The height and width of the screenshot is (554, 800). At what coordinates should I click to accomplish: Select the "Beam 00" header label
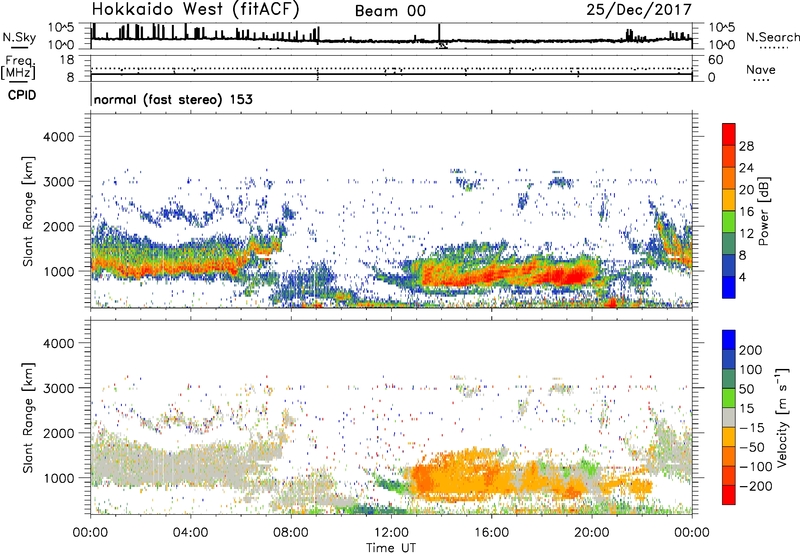pos(390,11)
